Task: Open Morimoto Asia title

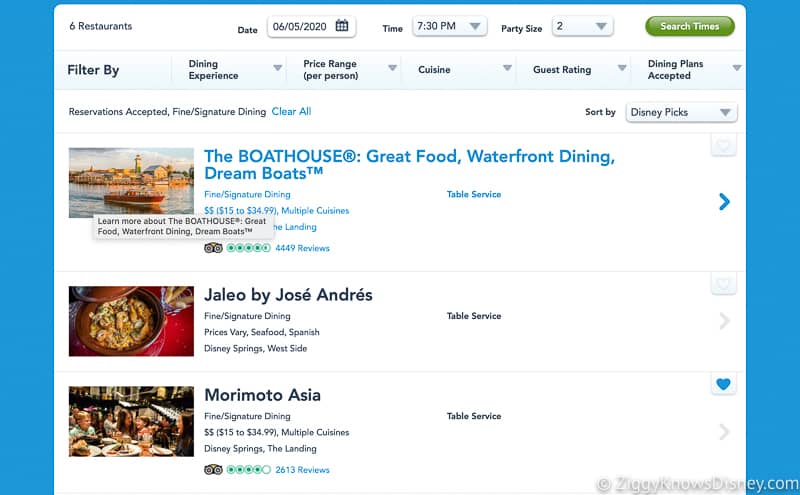Action: coord(262,394)
